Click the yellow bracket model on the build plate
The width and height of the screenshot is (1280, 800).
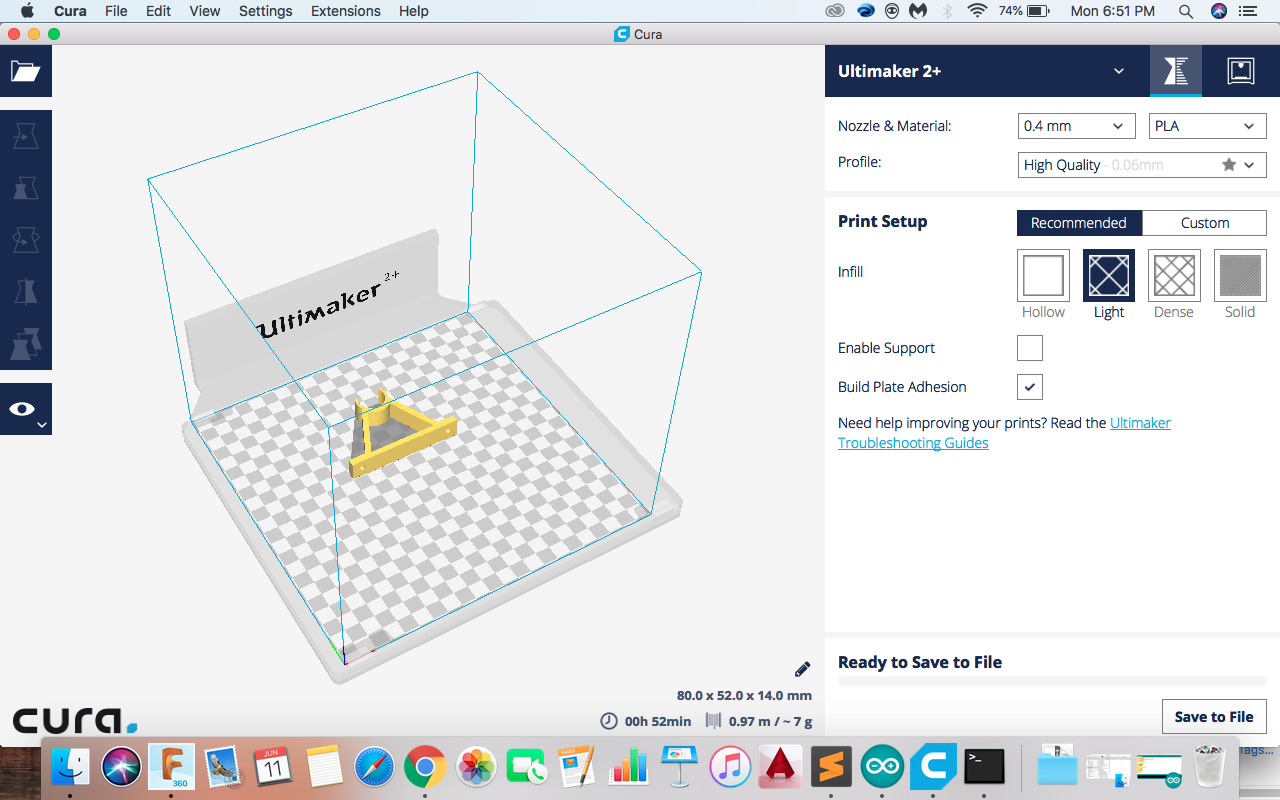pyautogui.click(x=402, y=434)
